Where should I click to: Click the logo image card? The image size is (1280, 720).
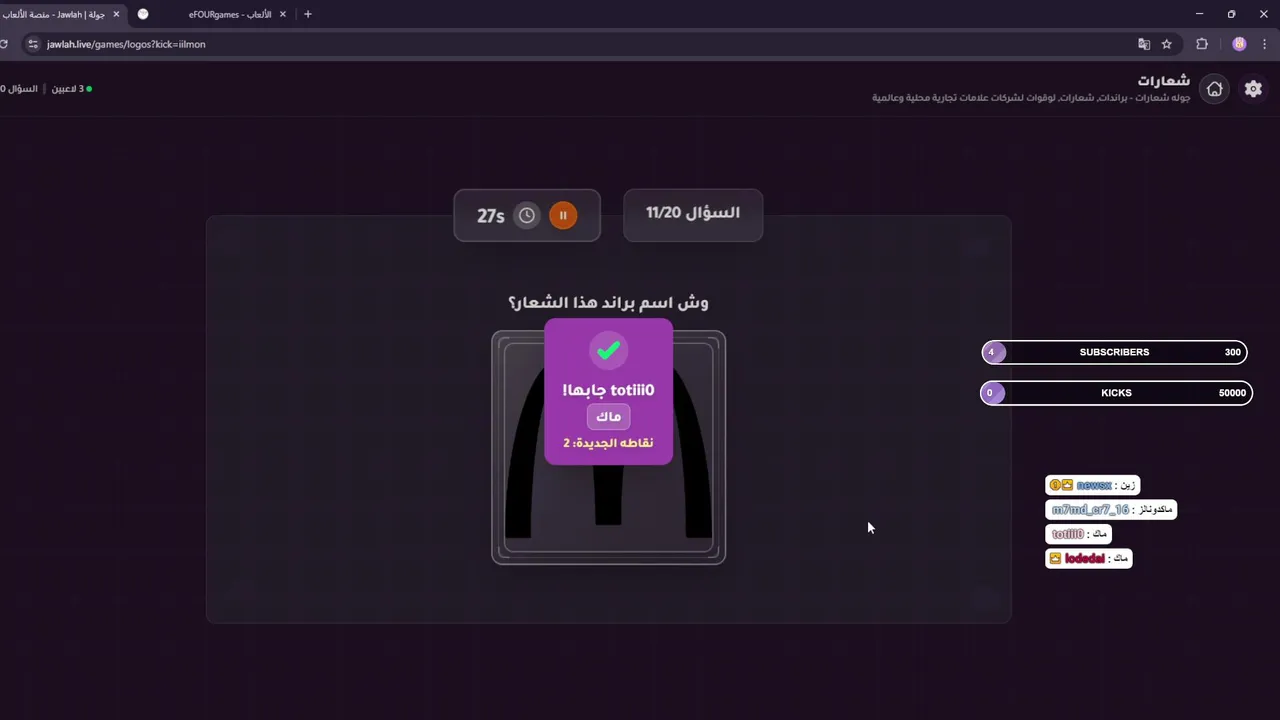(608, 447)
